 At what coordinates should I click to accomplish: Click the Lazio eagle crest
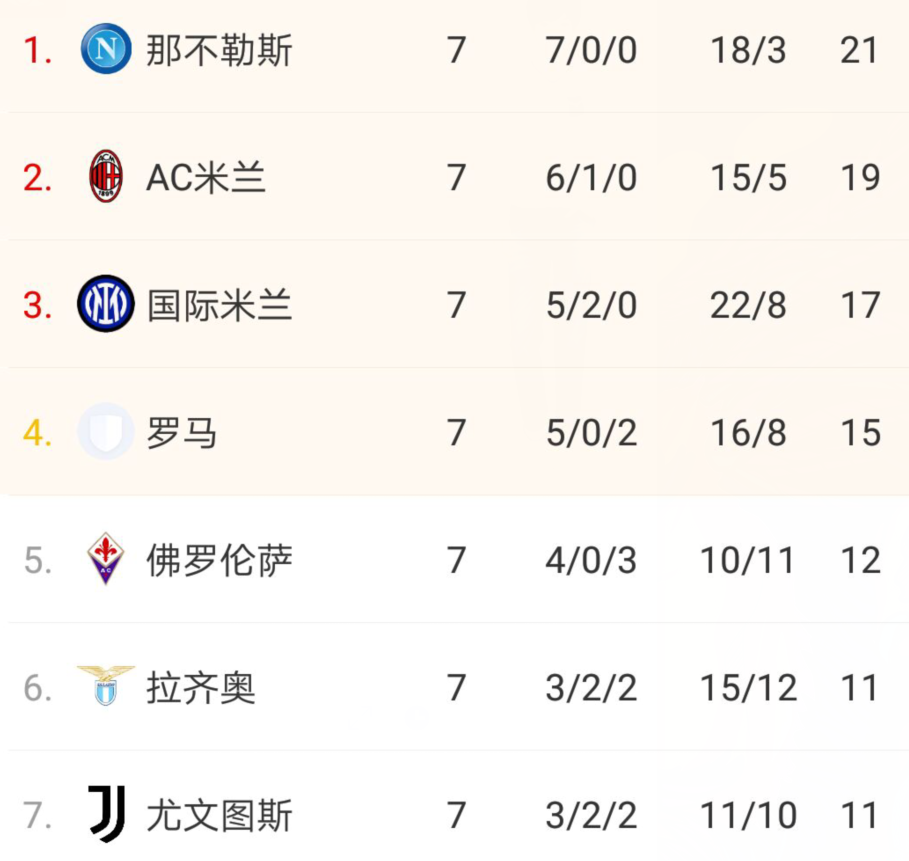coord(106,686)
